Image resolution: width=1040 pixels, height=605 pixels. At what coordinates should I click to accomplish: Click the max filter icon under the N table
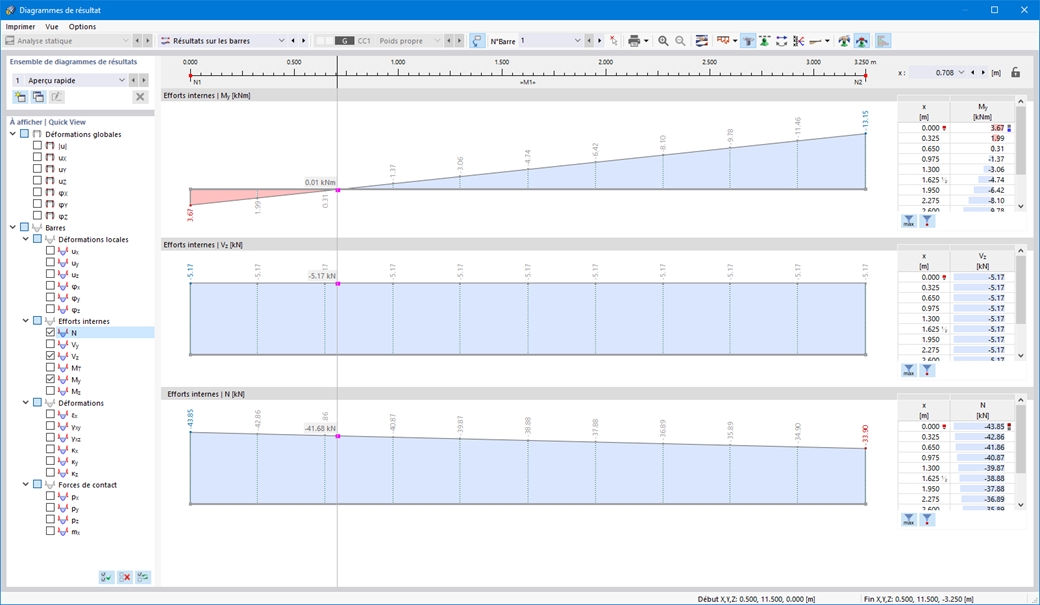click(908, 518)
